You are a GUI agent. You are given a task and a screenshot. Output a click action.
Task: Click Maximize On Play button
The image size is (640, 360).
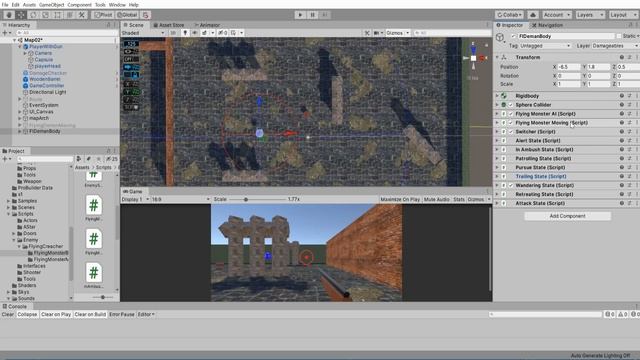click(x=400, y=199)
